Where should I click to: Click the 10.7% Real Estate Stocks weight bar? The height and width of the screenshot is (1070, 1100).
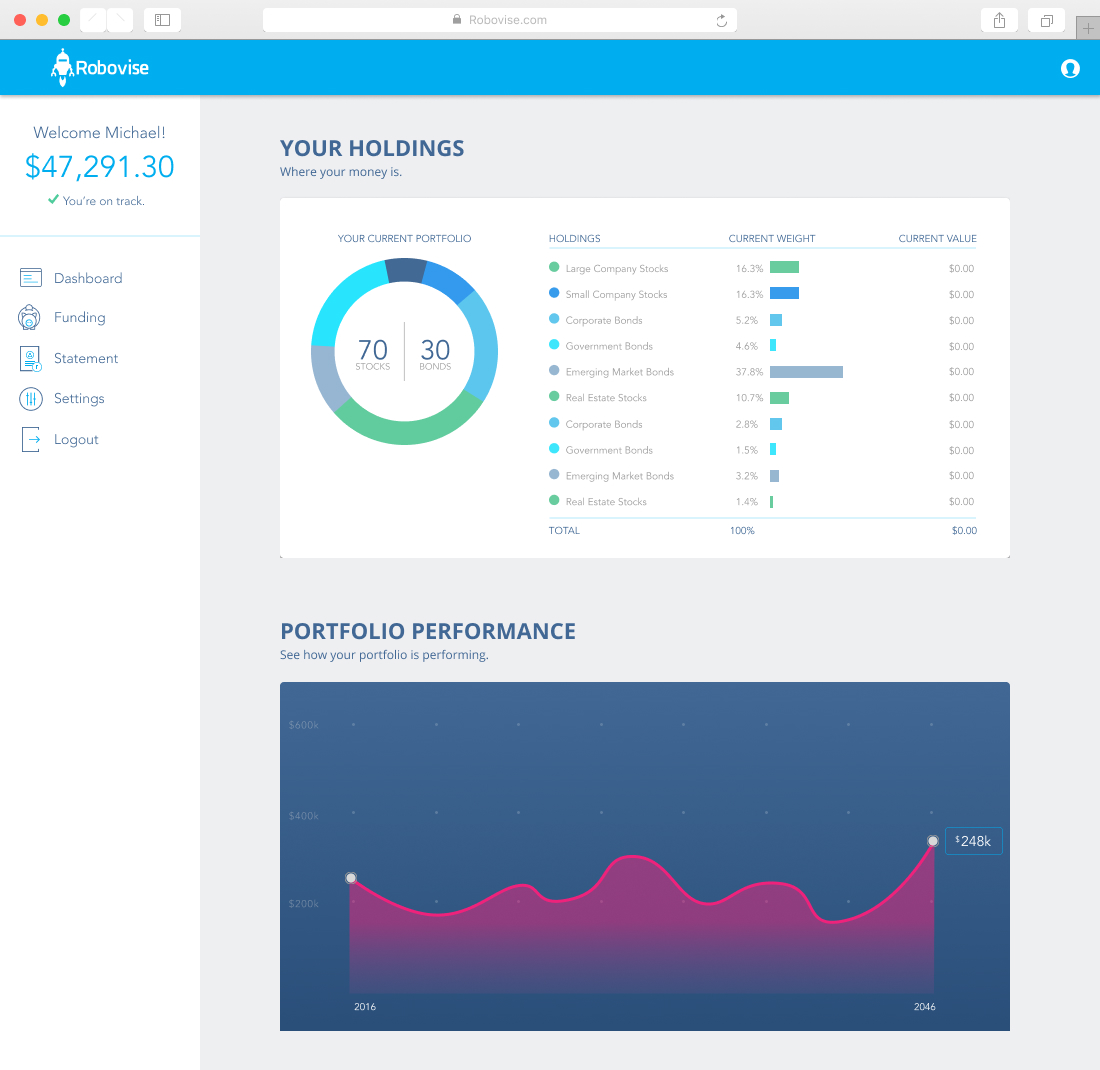click(x=779, y=398)
